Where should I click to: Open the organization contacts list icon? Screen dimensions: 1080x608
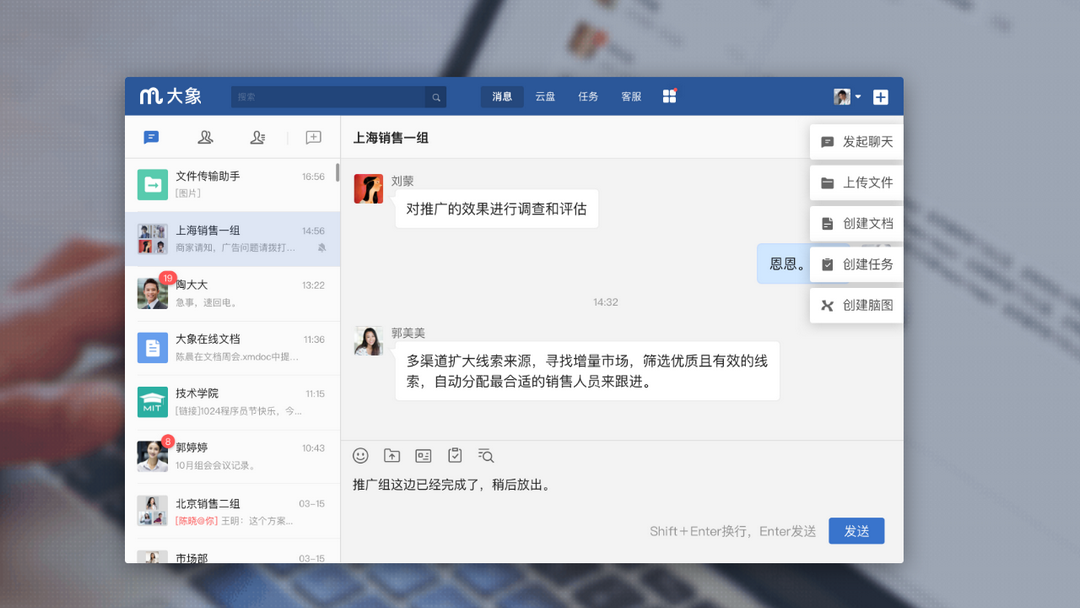point(258,138)
